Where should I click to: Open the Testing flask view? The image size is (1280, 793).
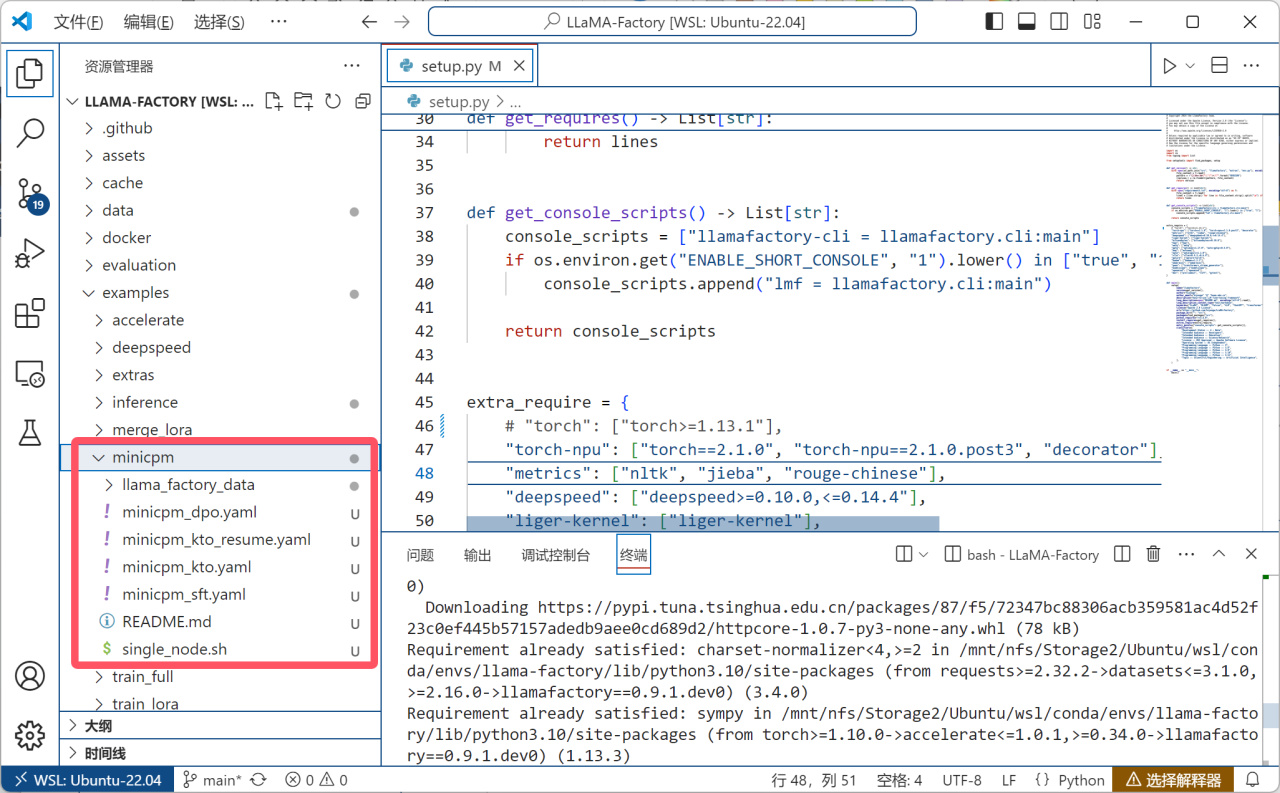point(30,433)
